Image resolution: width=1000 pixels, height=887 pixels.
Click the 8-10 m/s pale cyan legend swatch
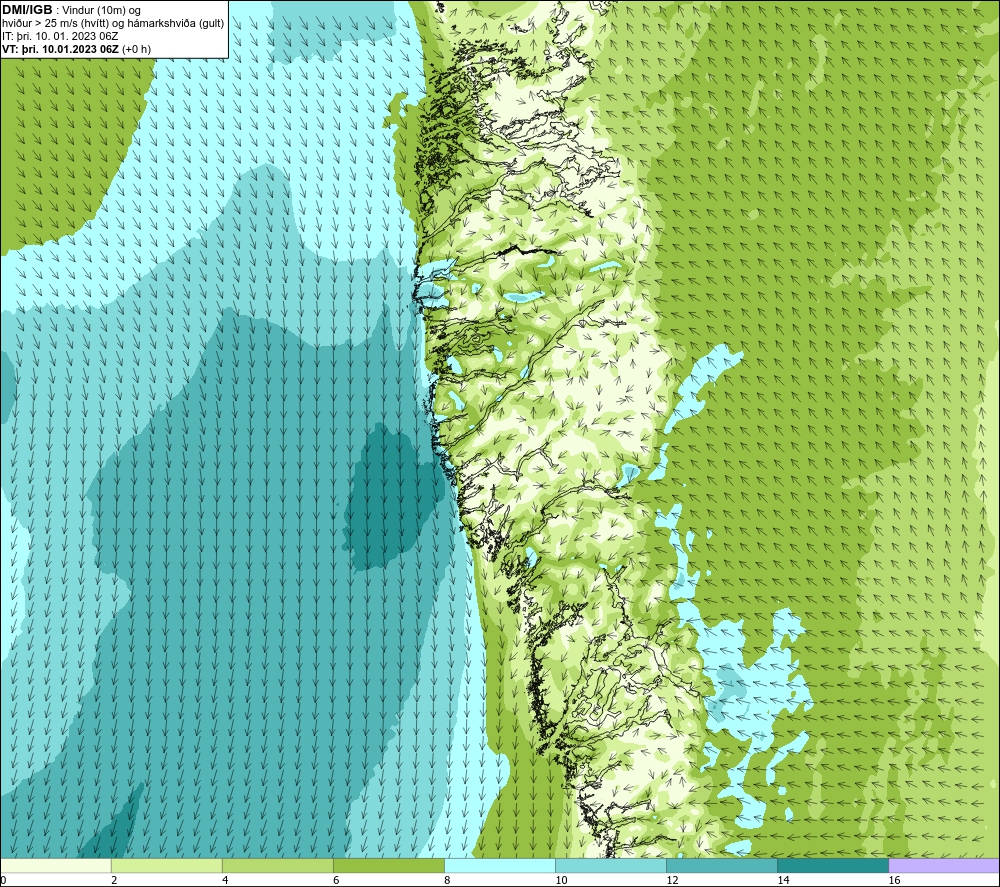click(x=499, y=865)
